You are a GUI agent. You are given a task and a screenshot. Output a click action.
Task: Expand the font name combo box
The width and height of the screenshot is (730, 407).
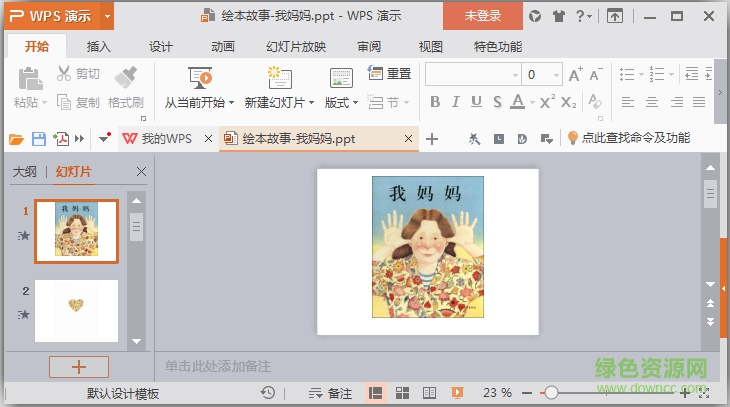click(515, 75)
